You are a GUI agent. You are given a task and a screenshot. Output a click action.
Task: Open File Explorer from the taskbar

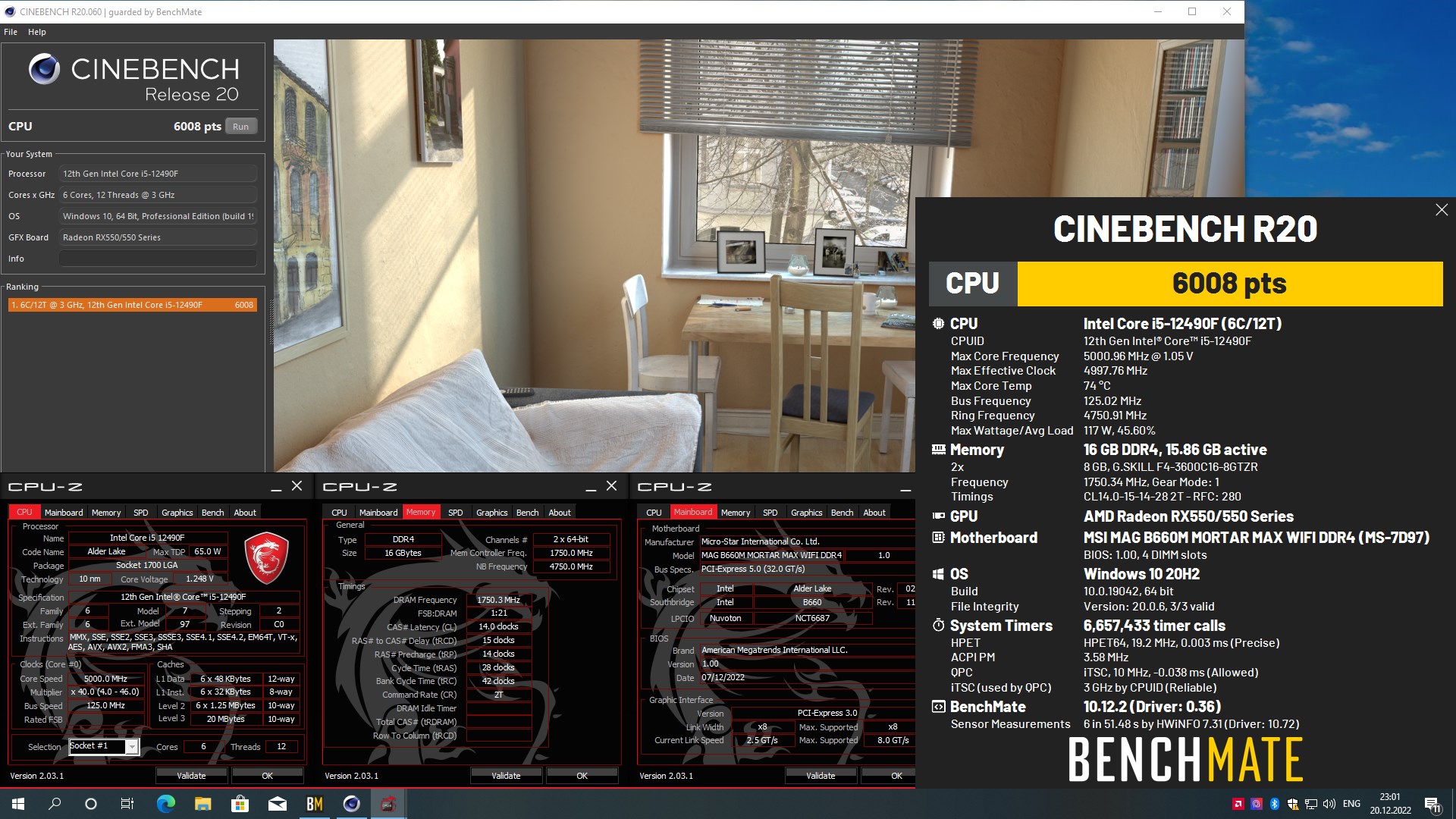click(x=202, y=804)
